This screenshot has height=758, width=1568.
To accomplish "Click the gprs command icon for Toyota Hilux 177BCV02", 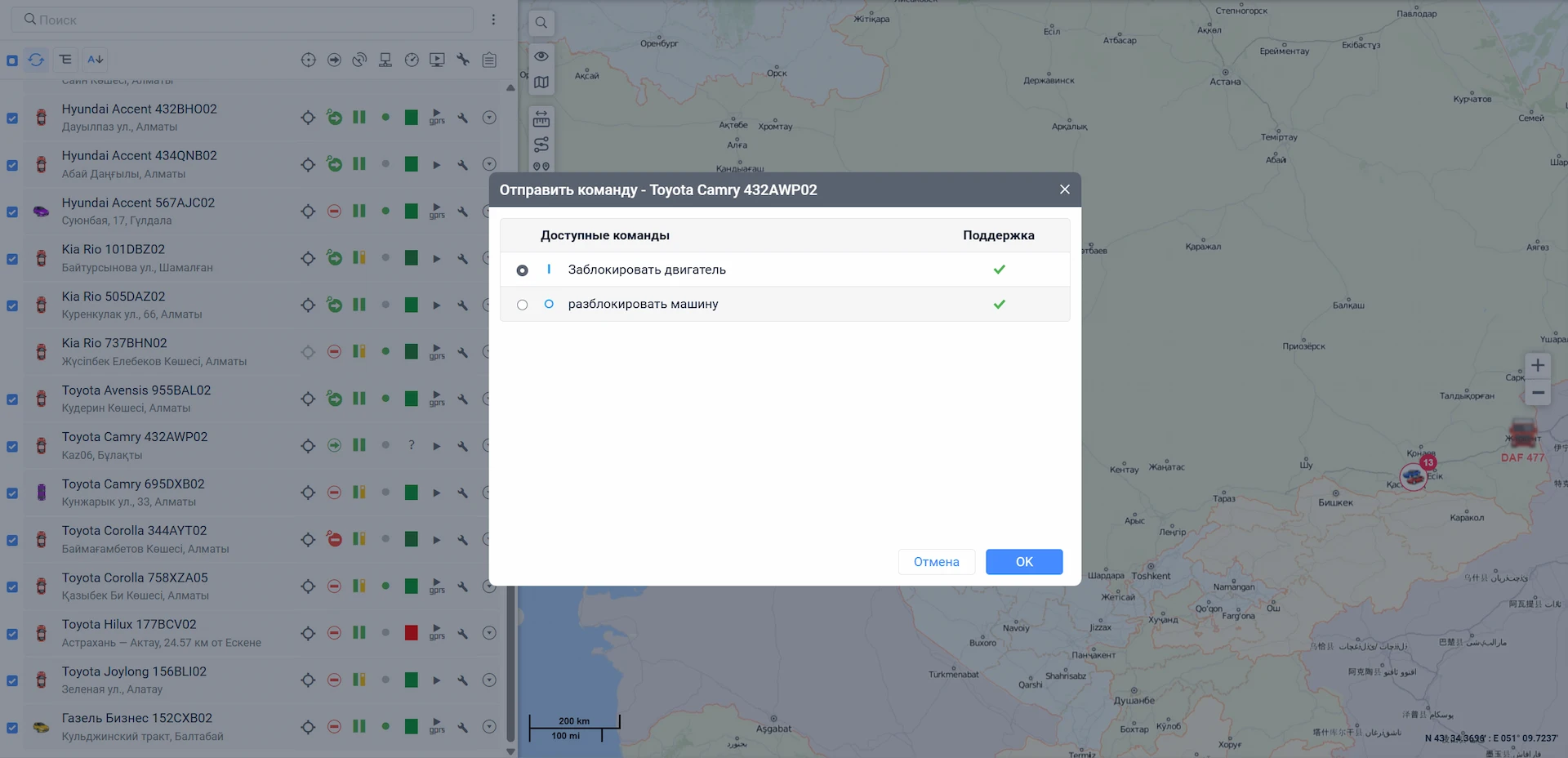I will point(437,633).
